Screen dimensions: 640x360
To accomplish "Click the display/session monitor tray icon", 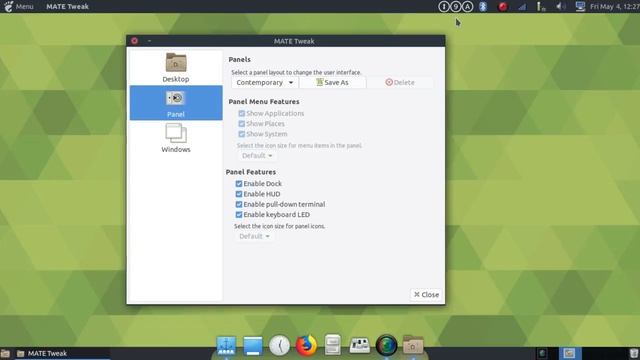I will point(580,7).
